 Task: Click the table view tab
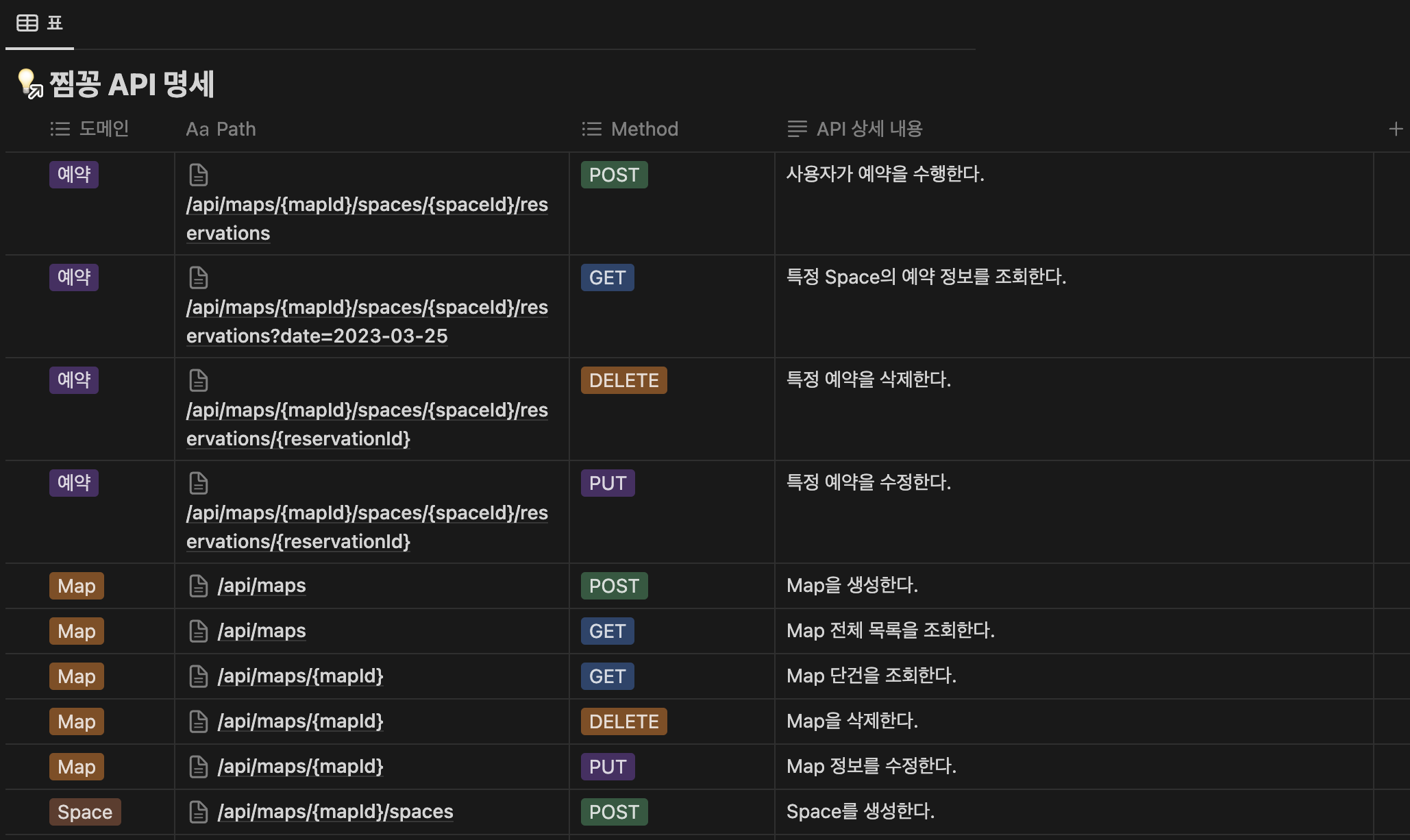(40, 23)
